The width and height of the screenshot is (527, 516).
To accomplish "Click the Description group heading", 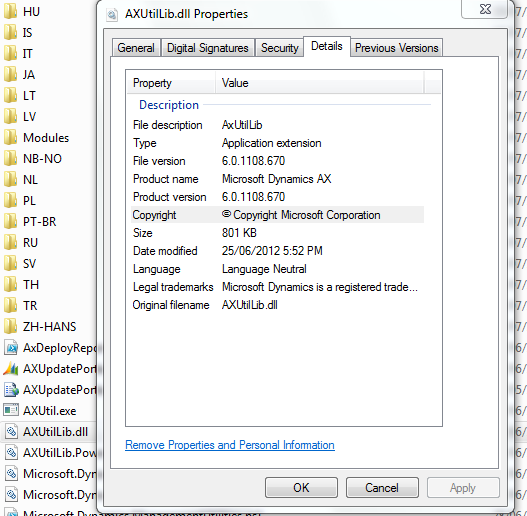I will click(169, 105).
